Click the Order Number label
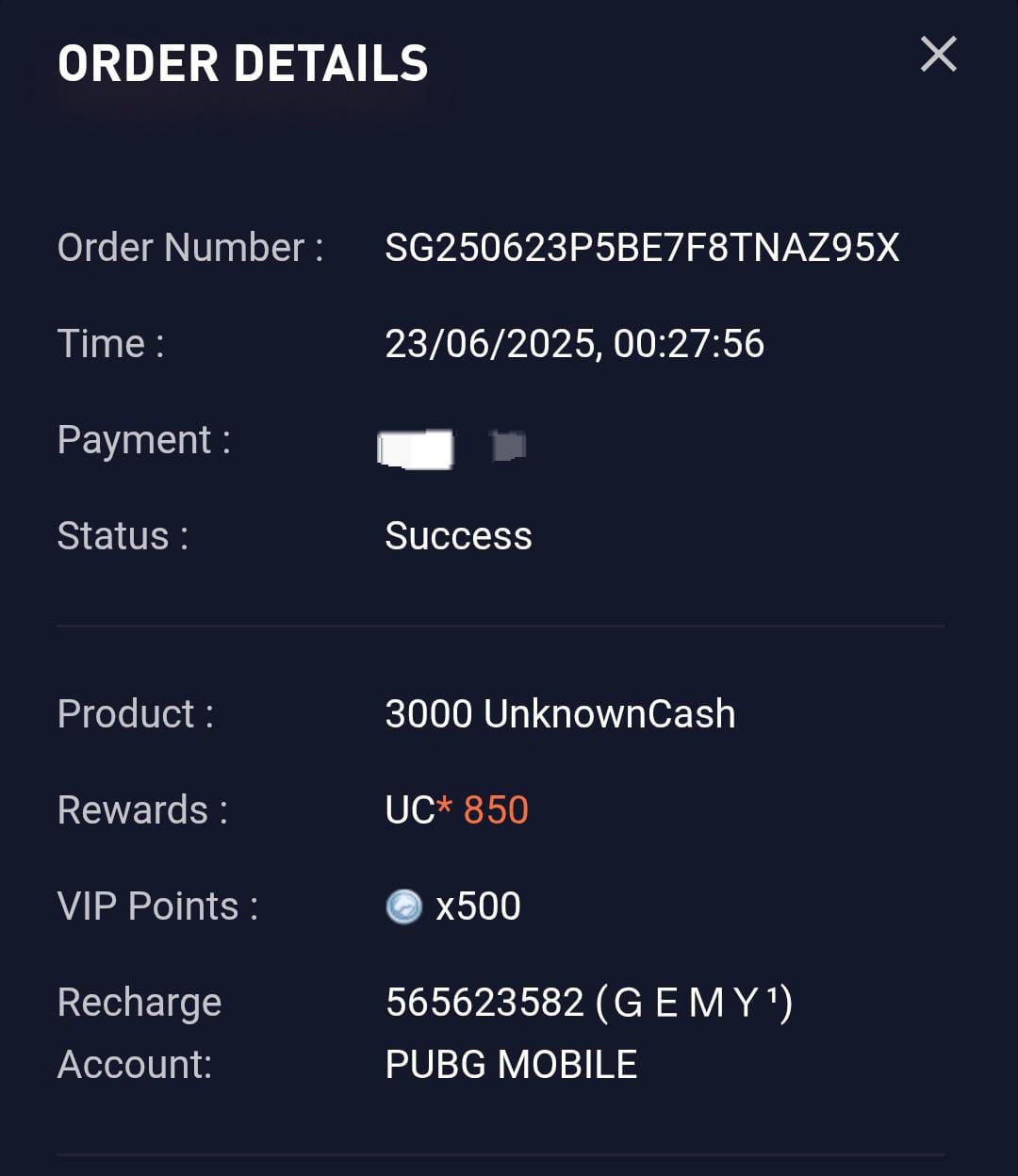 coord(190,248)
